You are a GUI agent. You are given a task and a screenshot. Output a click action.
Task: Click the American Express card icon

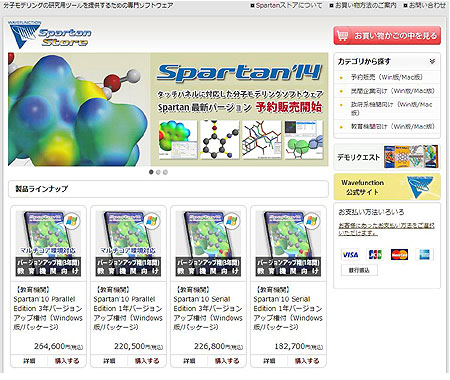424,255
